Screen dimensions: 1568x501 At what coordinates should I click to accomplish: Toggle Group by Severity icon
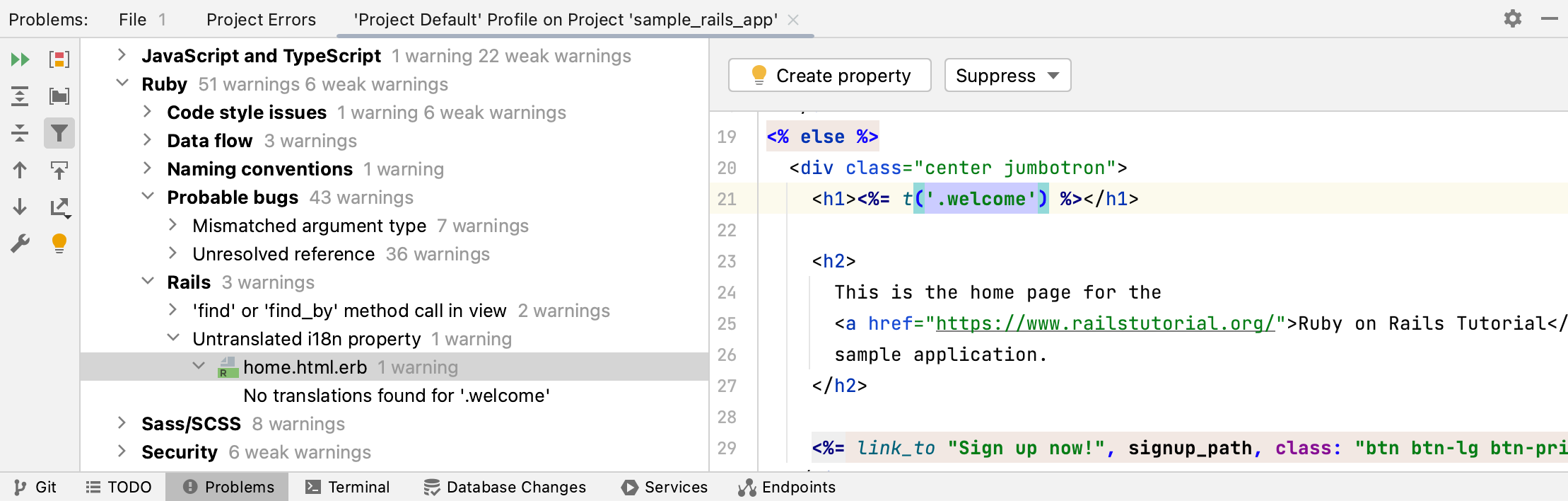pyautogui.click(x=59, y=59)
